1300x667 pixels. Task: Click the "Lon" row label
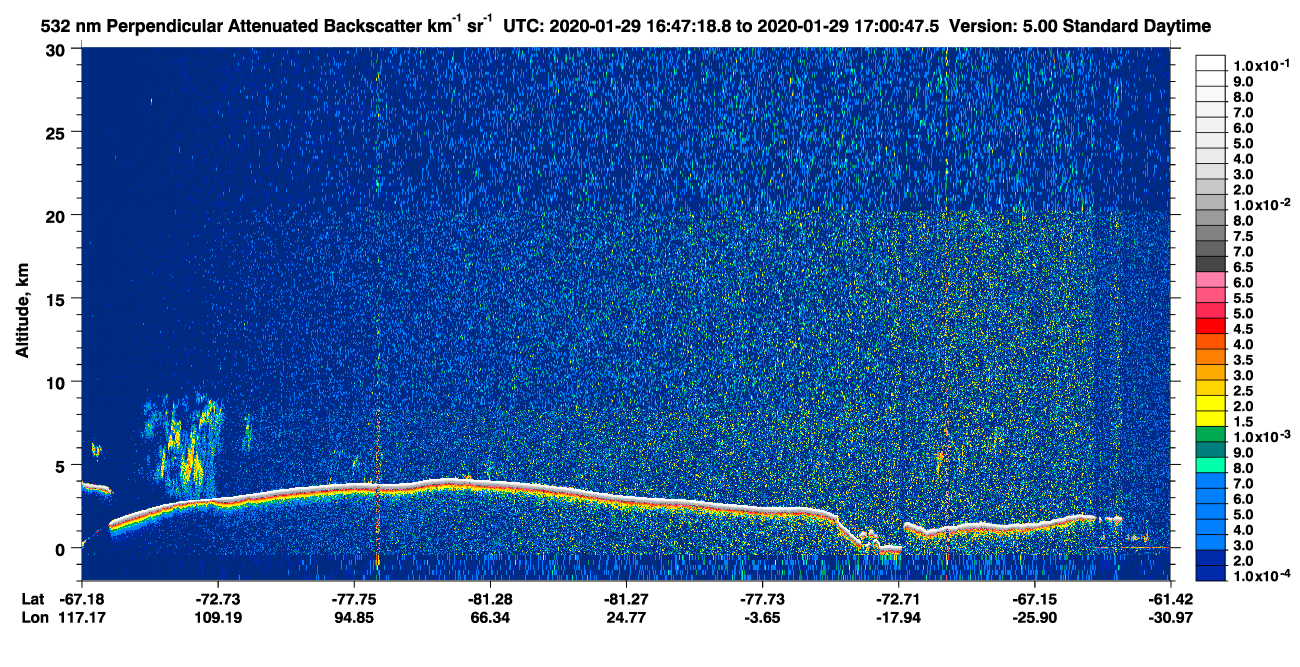pyautogui.click(x=33, y=618)
